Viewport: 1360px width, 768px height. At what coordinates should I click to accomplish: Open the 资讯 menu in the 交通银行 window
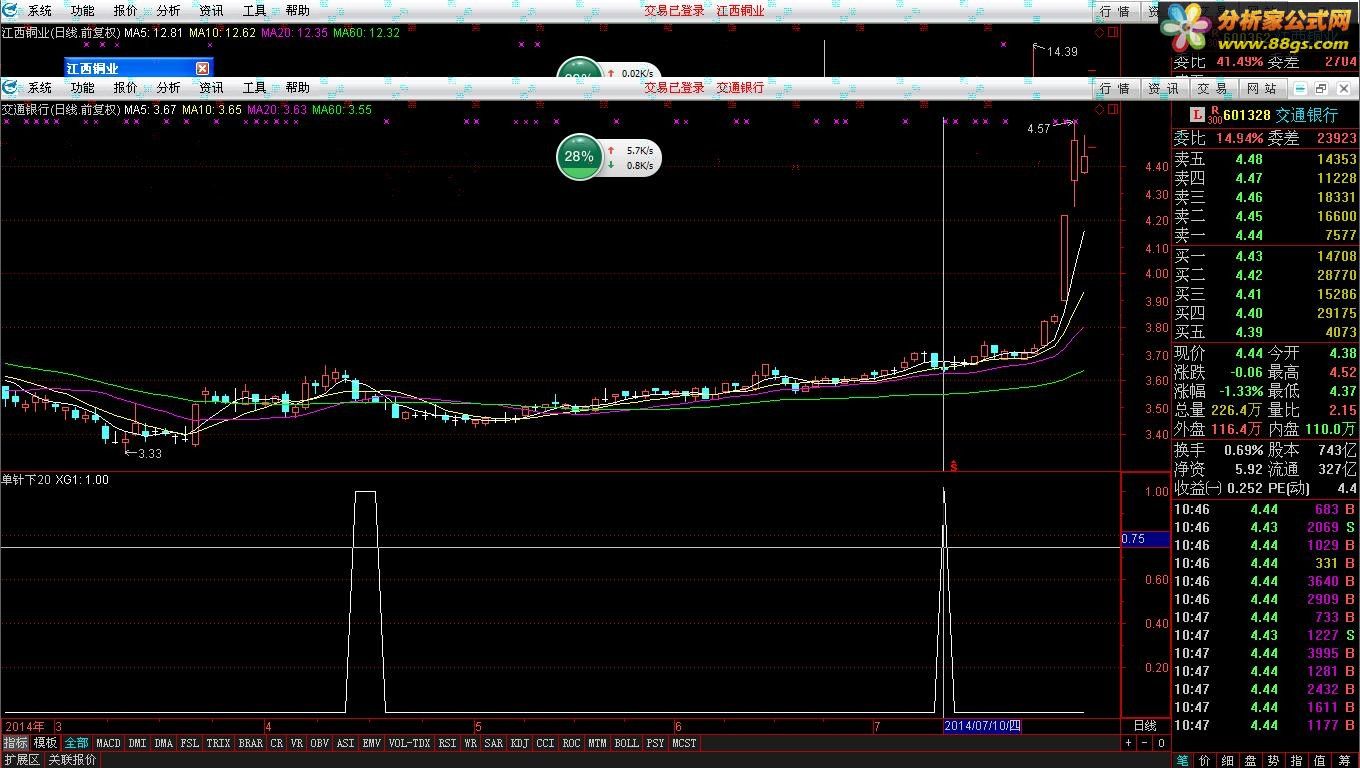click(212, 88)
